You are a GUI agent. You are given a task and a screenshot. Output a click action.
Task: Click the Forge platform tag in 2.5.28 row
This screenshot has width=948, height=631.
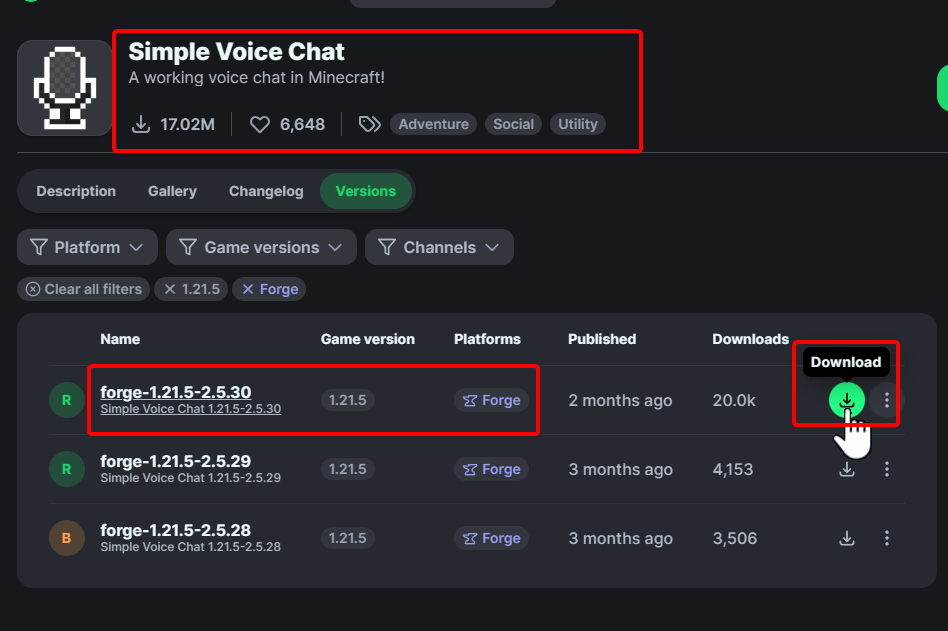click(492, 538)
